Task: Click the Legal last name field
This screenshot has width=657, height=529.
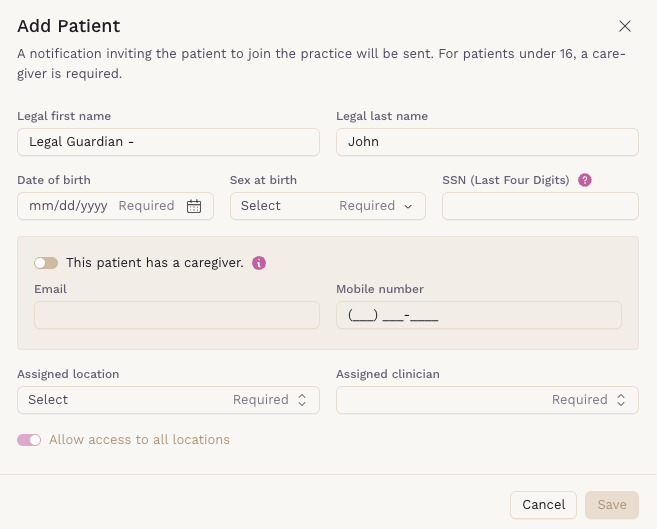Action: (487, 142)
